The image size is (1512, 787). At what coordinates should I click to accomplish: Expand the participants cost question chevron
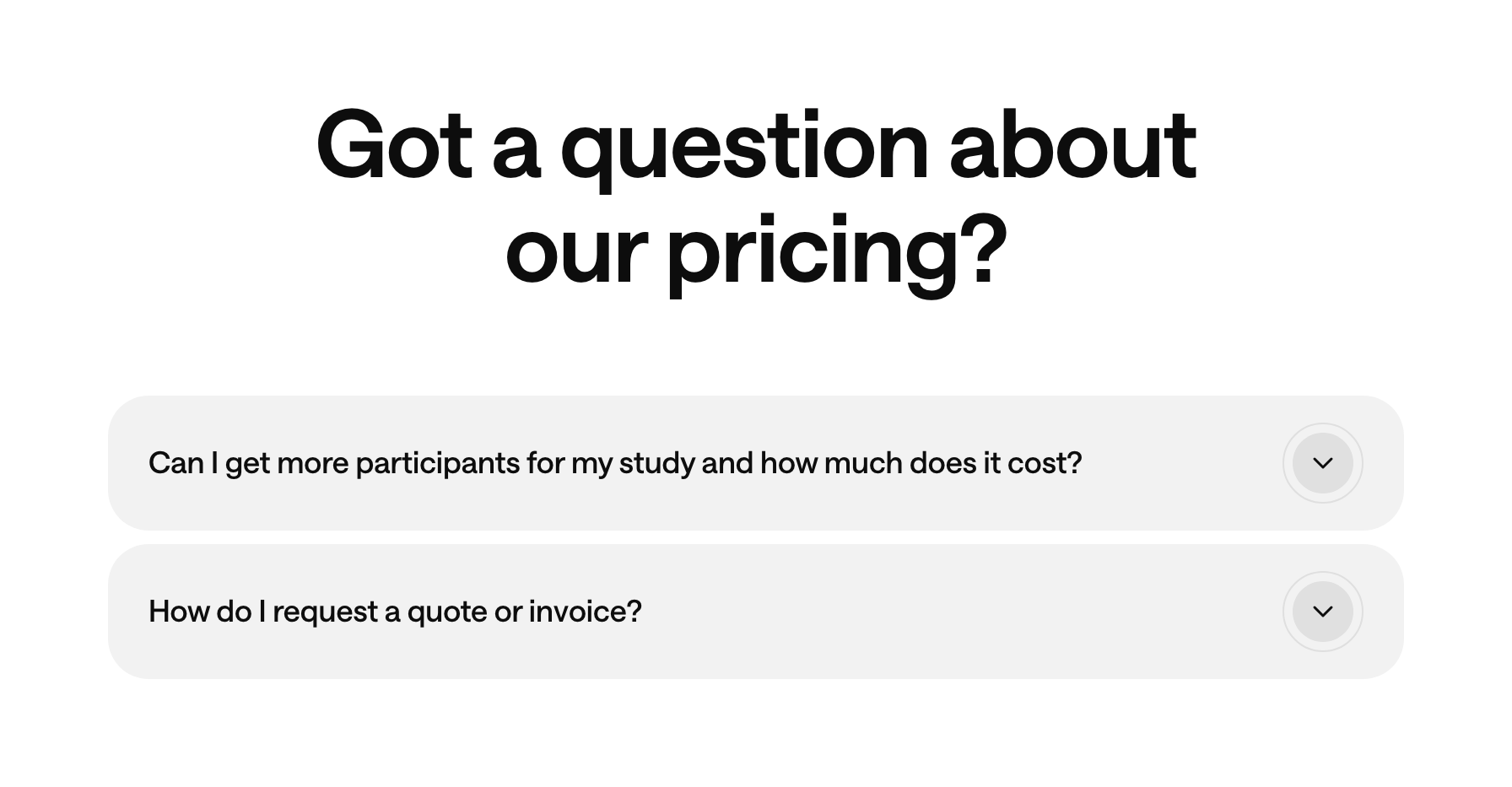click(x=1322, y=463)
